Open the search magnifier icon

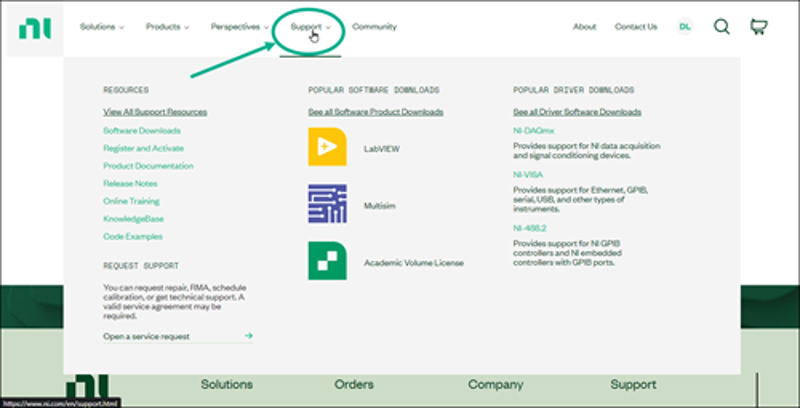pos(721,27)
